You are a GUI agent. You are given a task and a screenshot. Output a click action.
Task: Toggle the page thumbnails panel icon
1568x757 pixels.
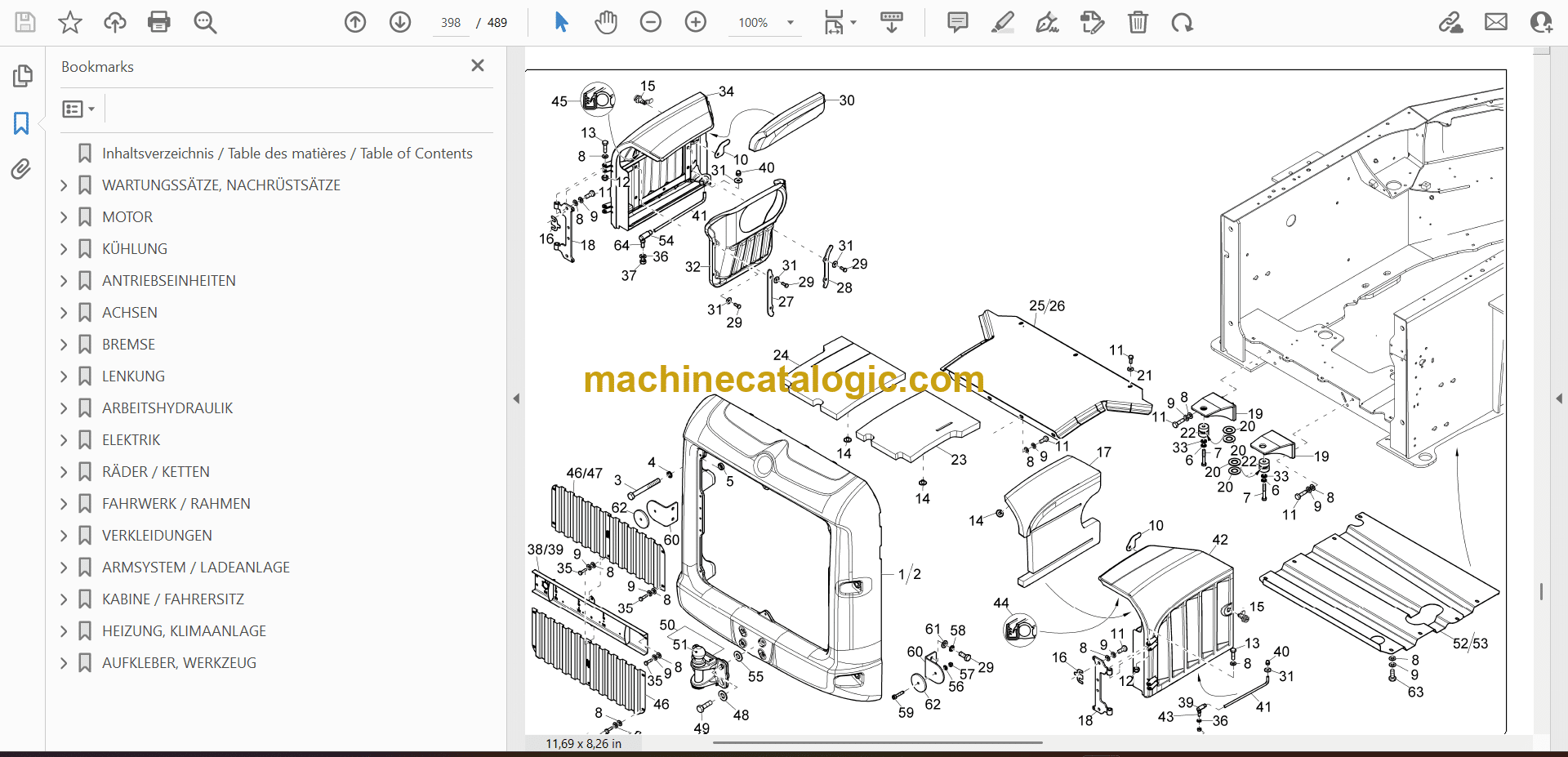[x=22, y=76]
